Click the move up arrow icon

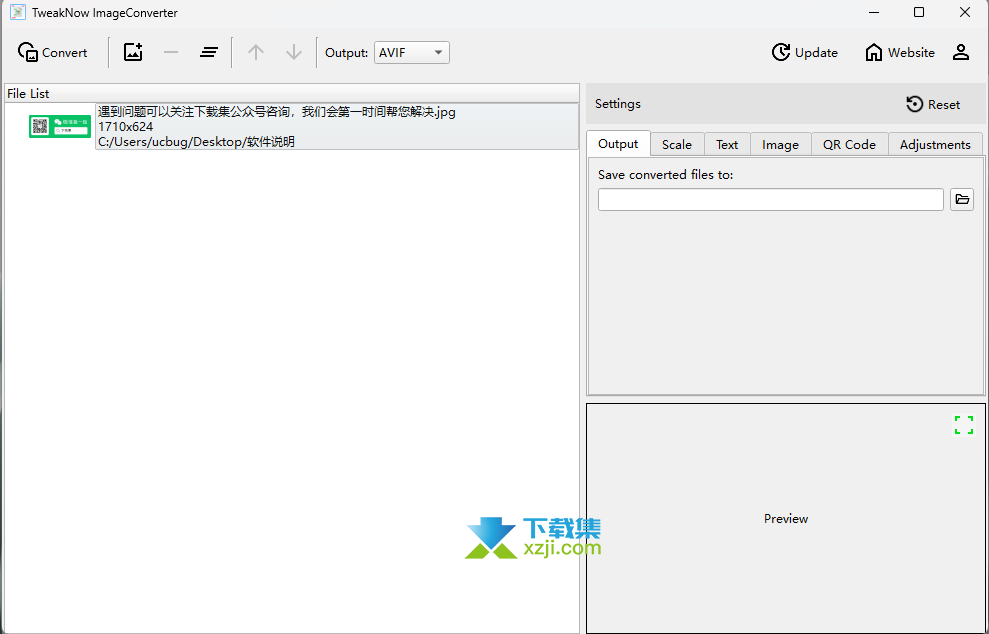tap(257, 52)
